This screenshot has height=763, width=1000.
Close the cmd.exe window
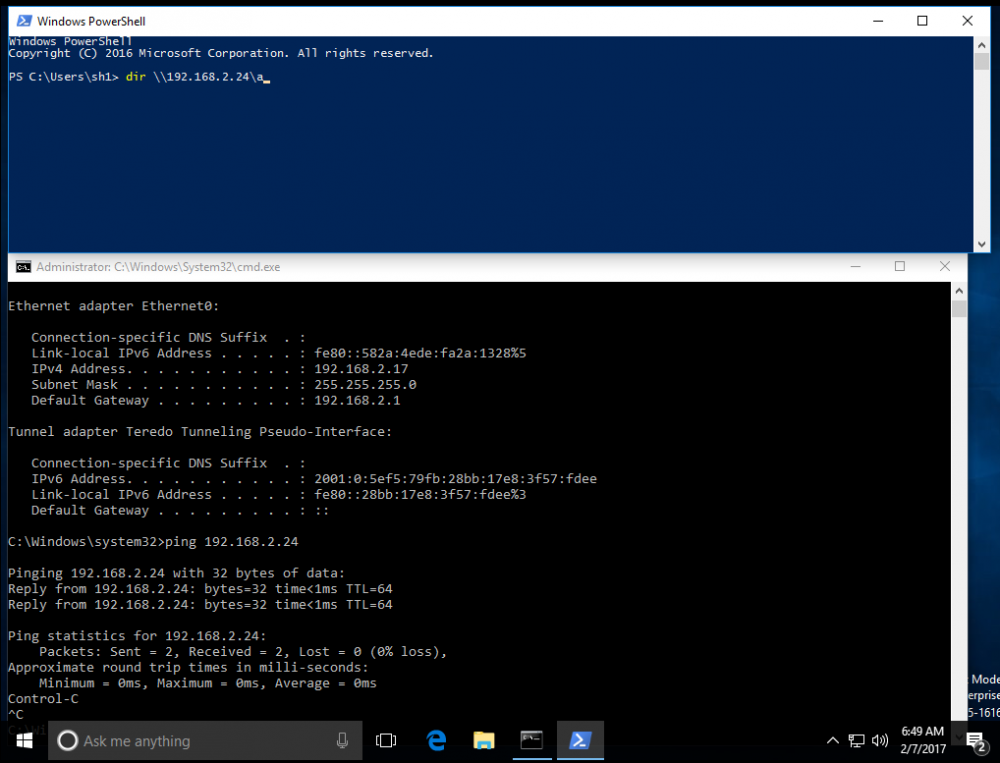(945, 266)
